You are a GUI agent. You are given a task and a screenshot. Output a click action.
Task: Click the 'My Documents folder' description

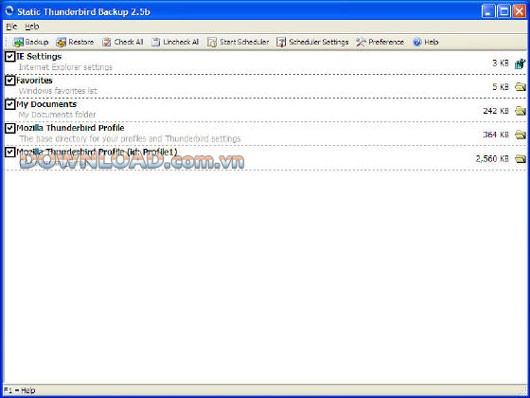tap(57, 115)
